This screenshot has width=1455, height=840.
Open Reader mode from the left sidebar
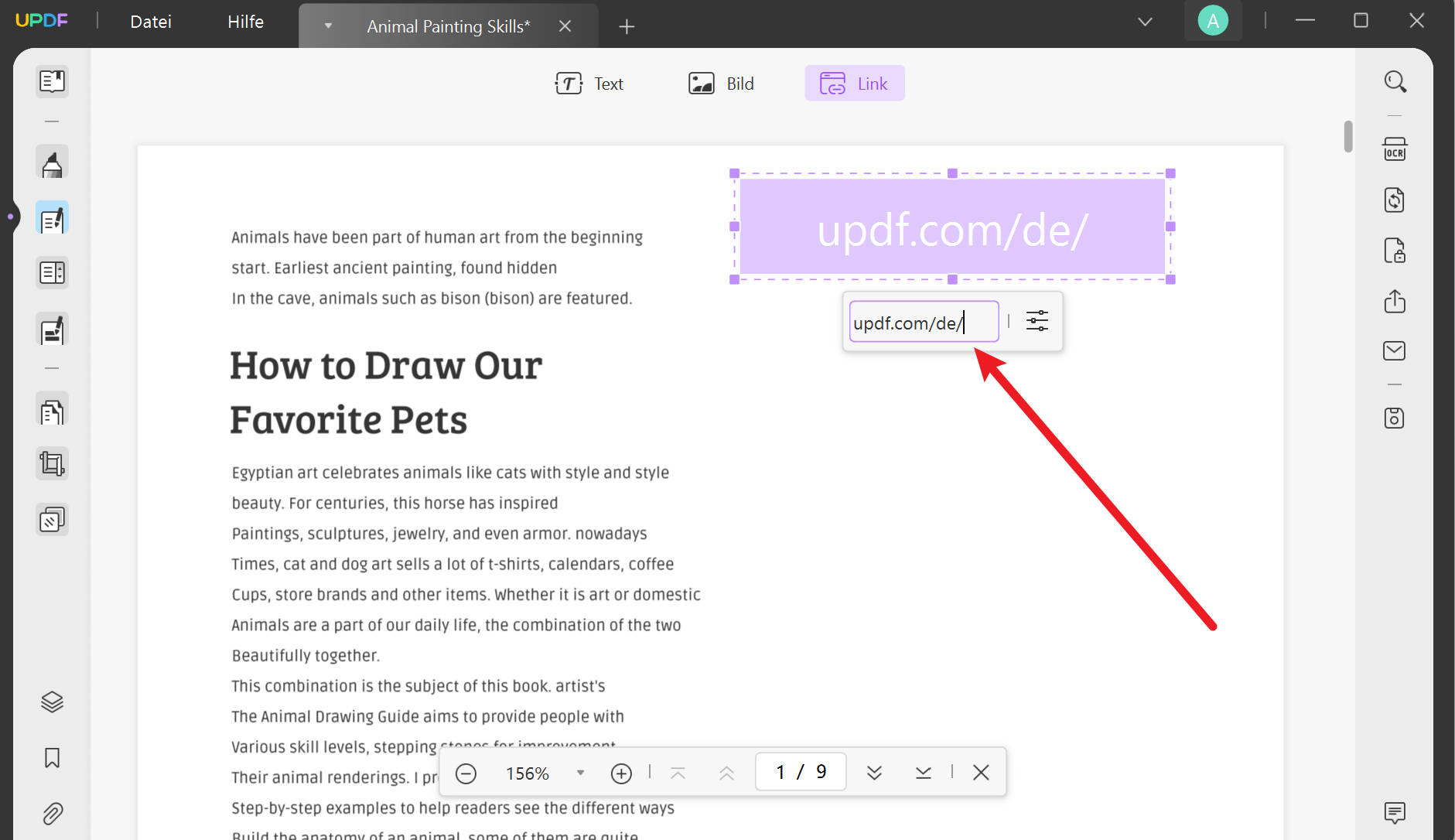pyautogui.click(x=52, y=81)
